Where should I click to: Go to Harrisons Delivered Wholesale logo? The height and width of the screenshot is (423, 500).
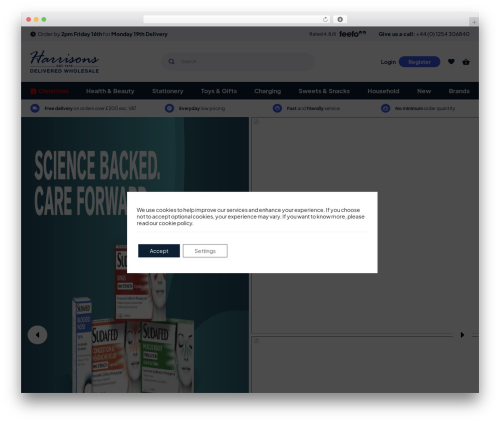tap(64, 62)
